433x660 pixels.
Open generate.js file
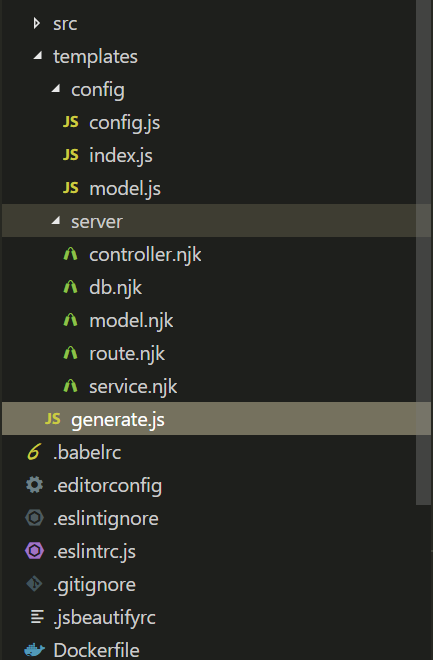118,420
